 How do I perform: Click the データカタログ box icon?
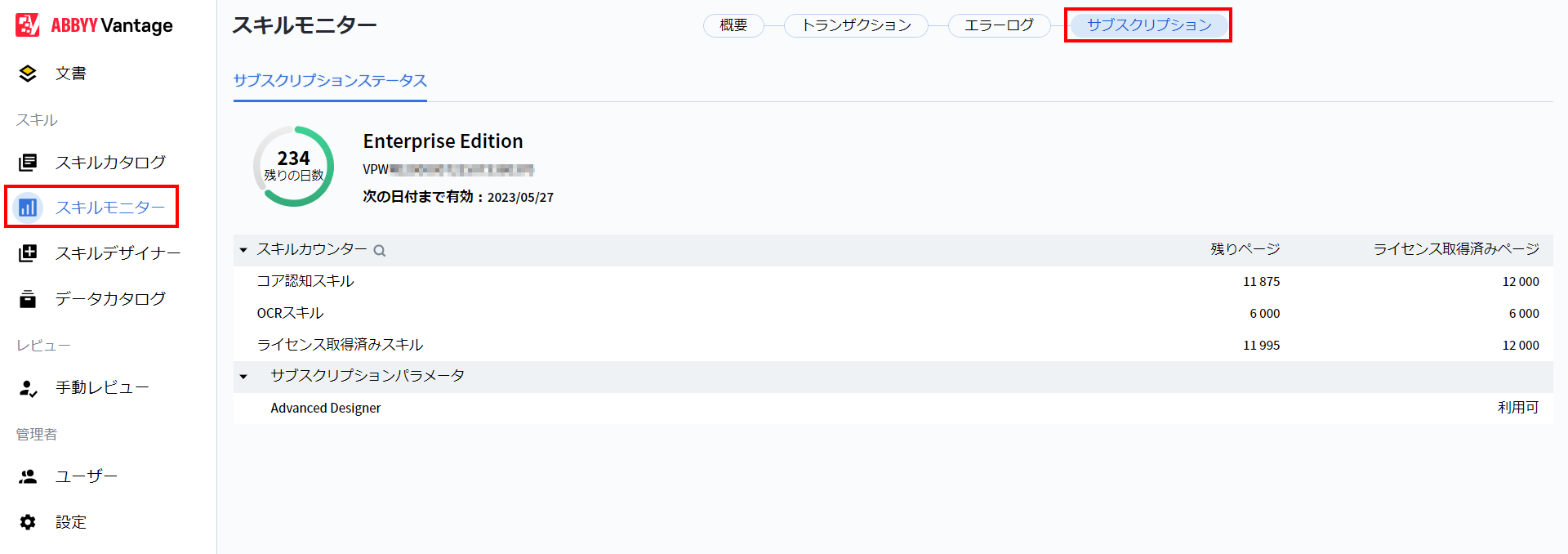pyautogui.click(x=28, y=299)
